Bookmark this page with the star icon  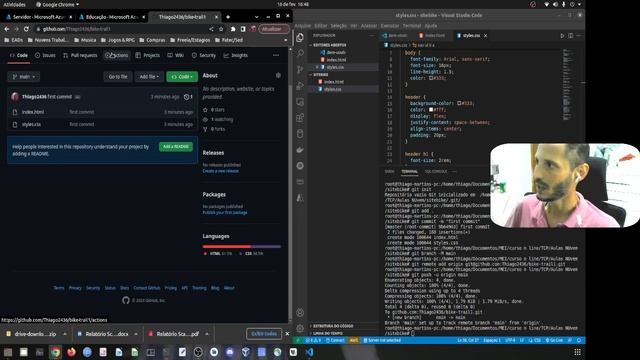[x=221, y=29]
